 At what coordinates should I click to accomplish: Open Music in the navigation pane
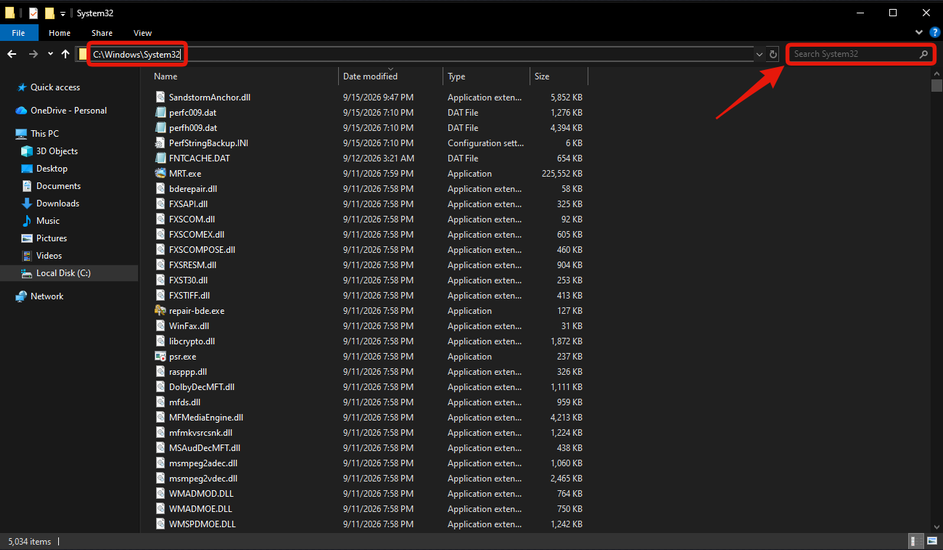48,221
